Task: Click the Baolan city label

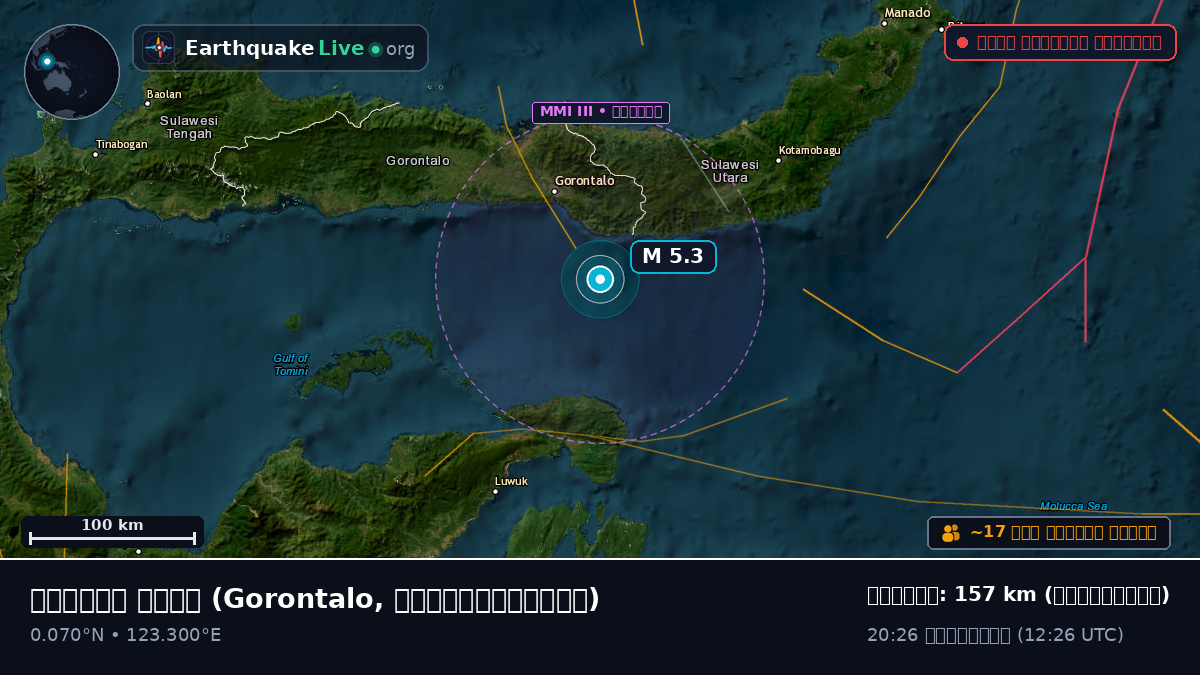Action: click(x=164, y=95)
